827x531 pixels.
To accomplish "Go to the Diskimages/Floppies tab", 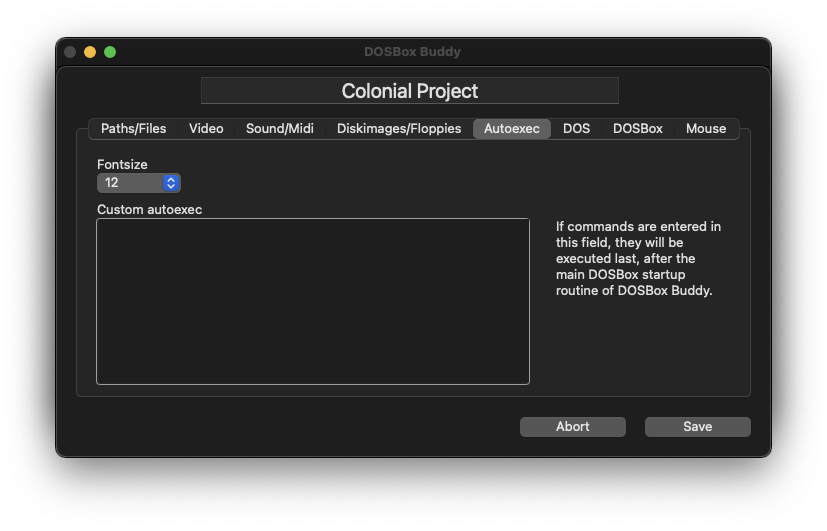I will (x=399, y=129).
